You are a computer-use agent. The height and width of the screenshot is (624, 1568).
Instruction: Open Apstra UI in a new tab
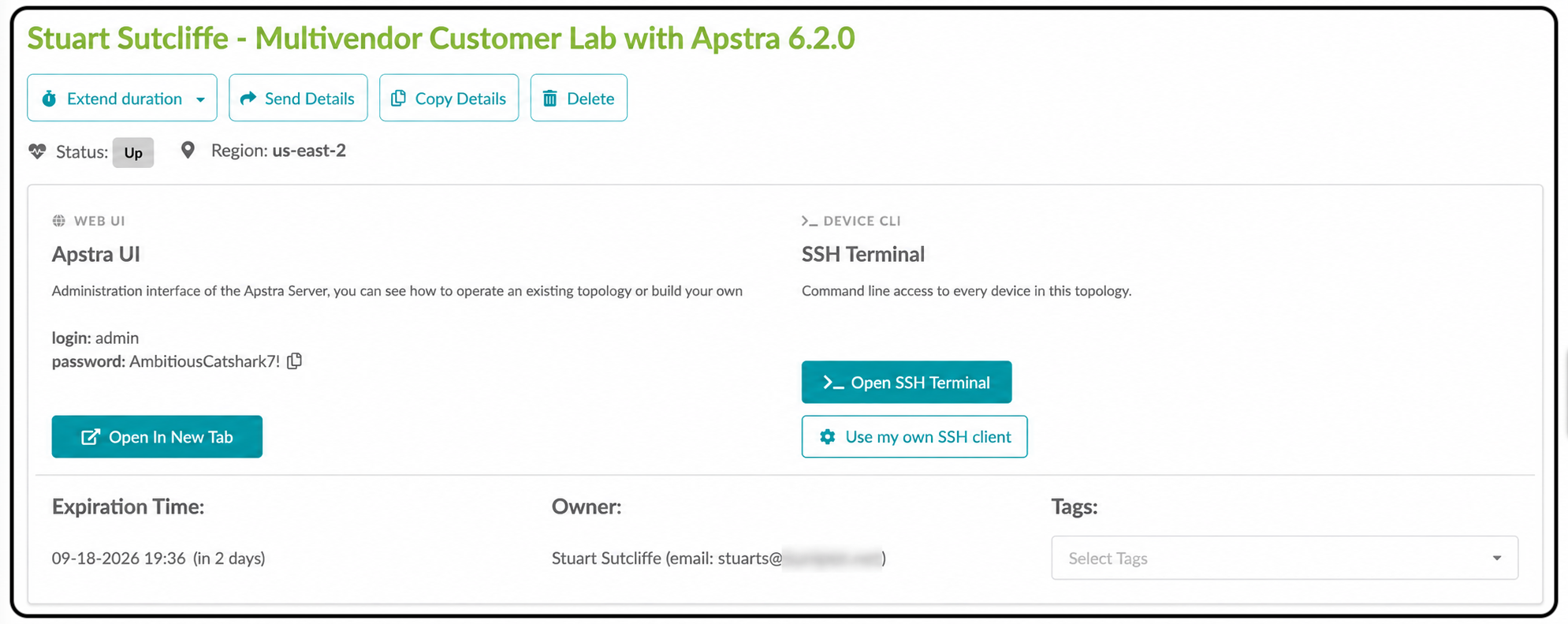(157, 436)
